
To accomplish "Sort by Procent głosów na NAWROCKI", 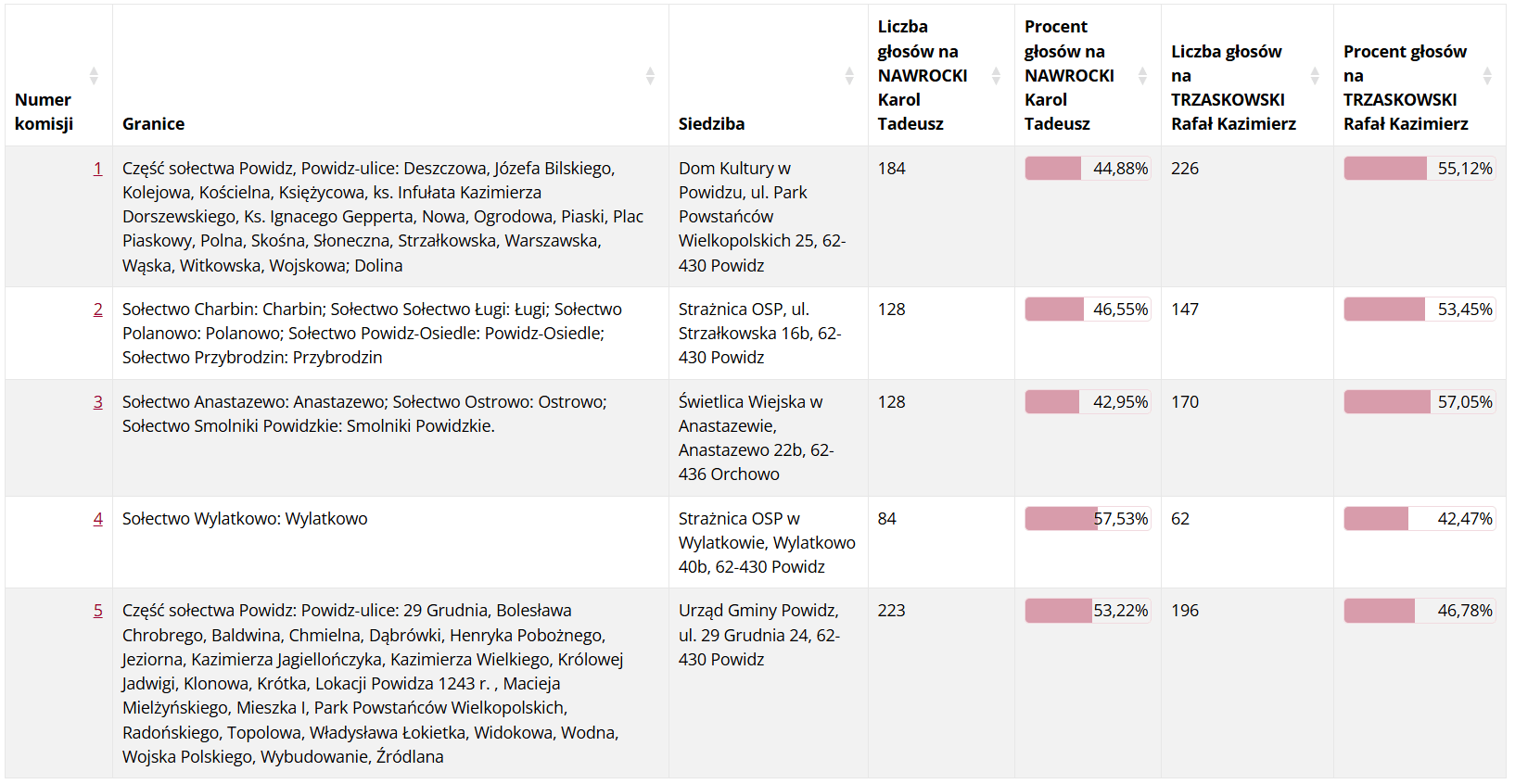I will pyautogui.click(x=1142, y=76).
